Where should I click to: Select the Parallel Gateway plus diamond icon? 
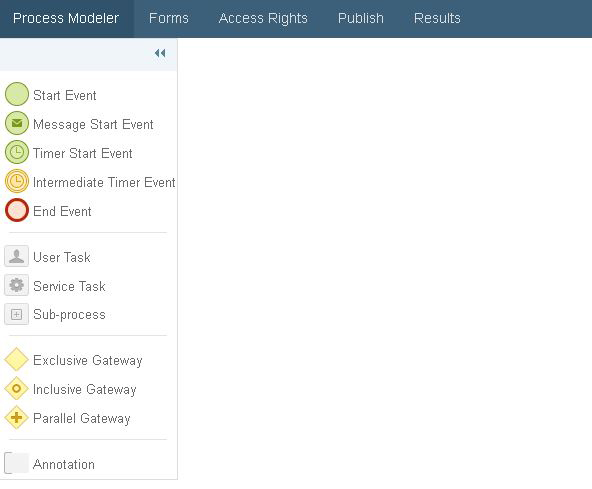(17, 418)
